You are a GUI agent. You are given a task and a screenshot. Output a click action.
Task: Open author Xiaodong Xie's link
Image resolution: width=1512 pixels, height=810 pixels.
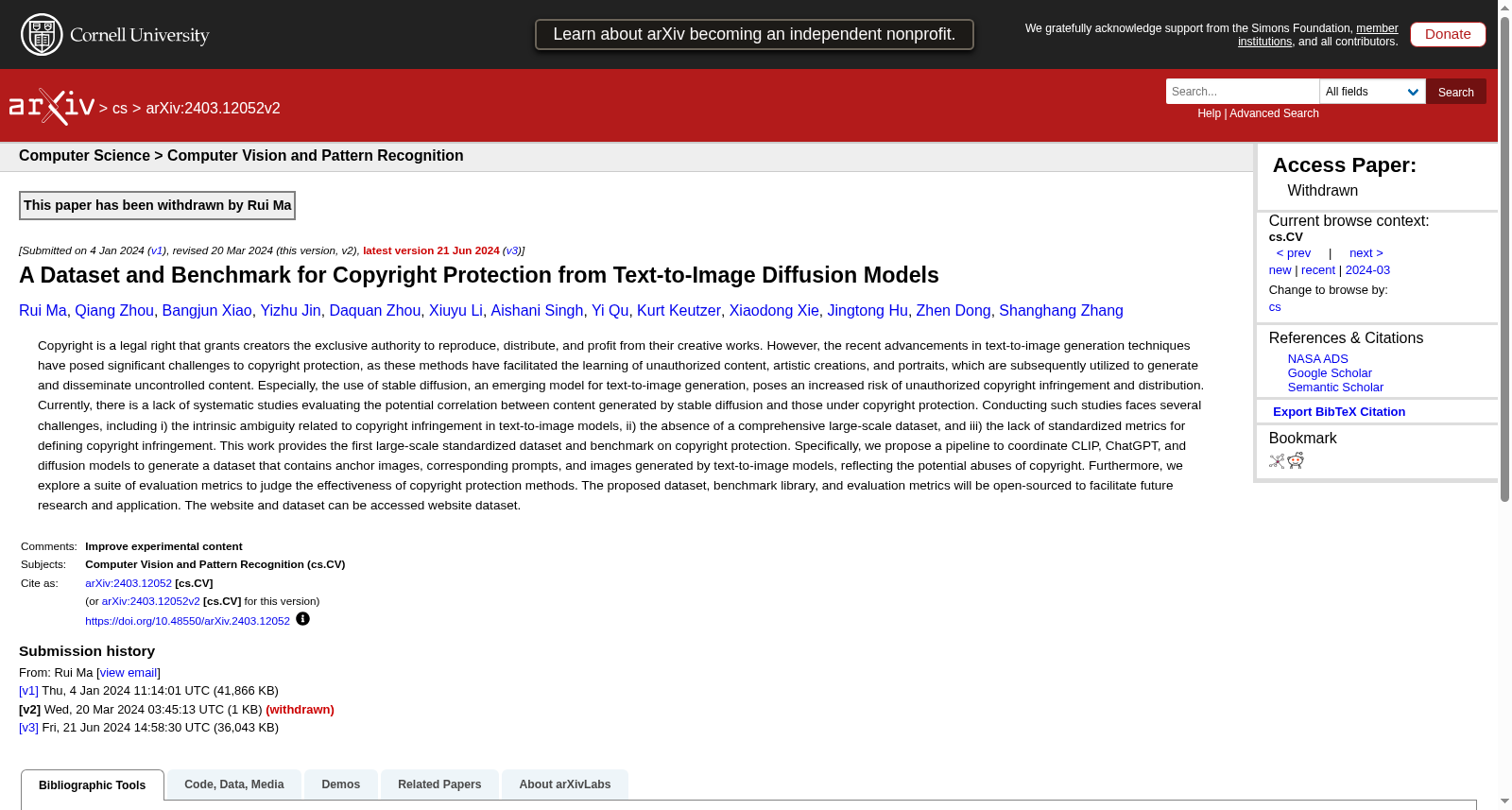click(x=774, y=311)
